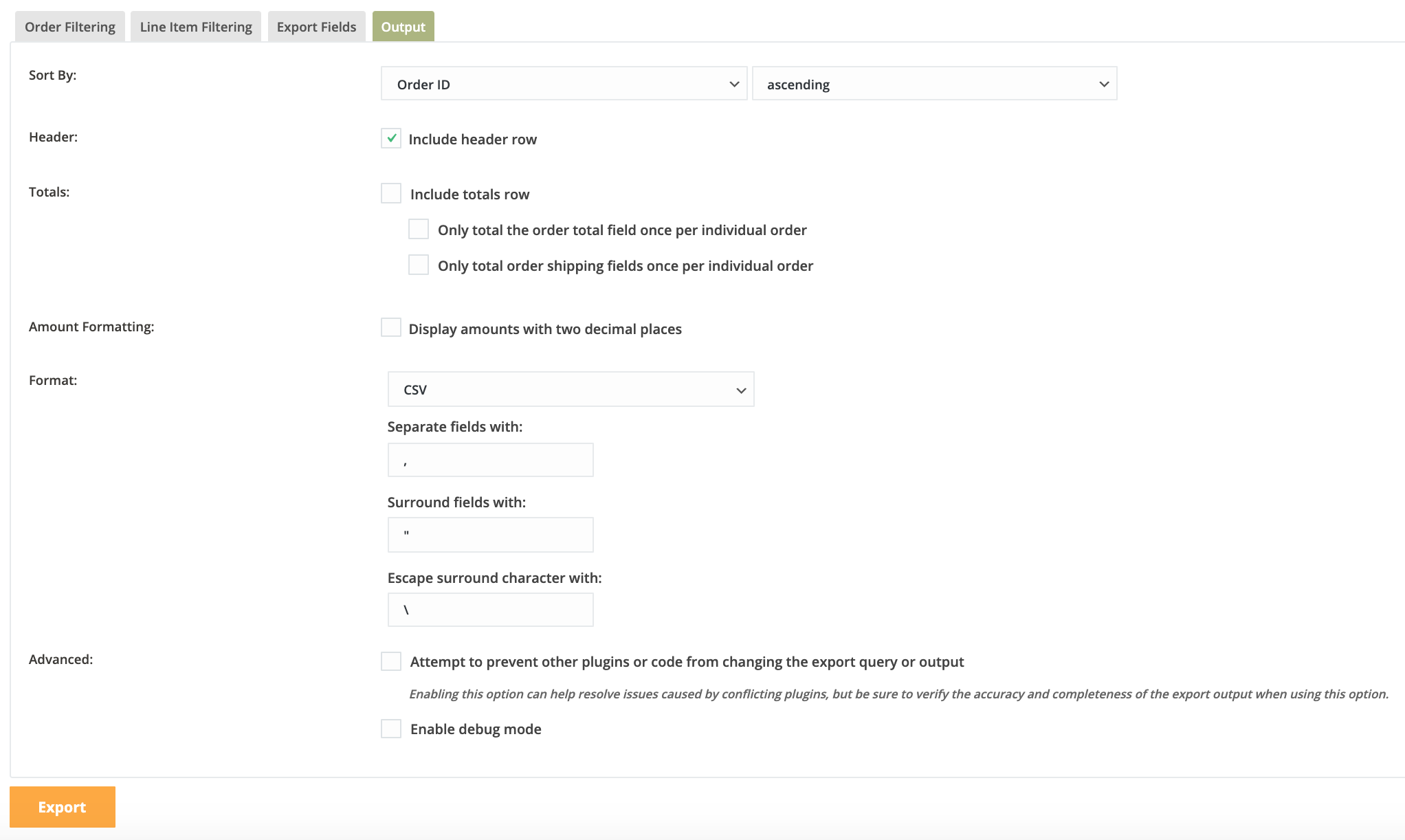Uncheck Include header row checkbox
The image size is (1405, 840).
click(391, 138)
